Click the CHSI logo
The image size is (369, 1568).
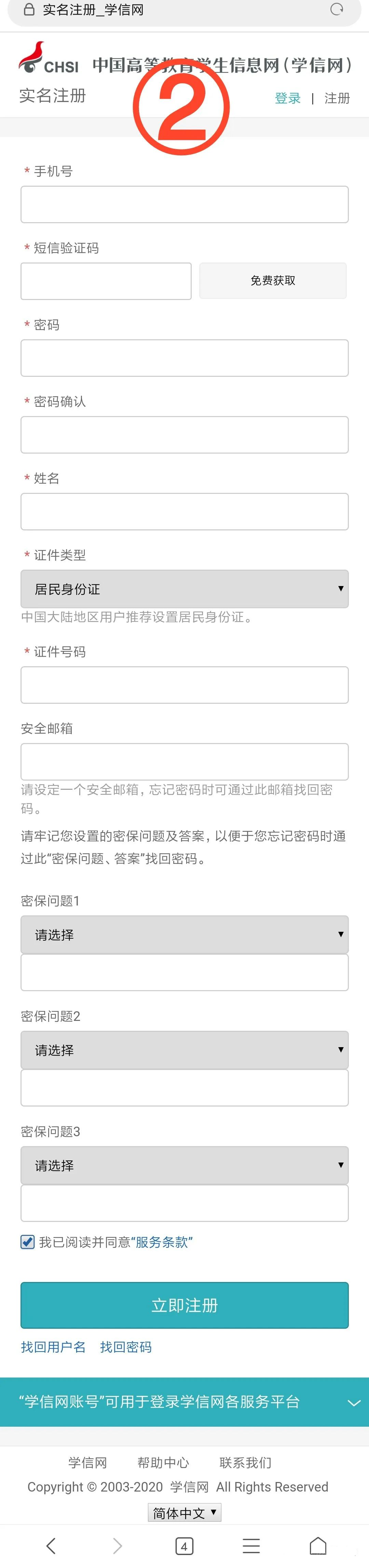[x=49, y=58]
